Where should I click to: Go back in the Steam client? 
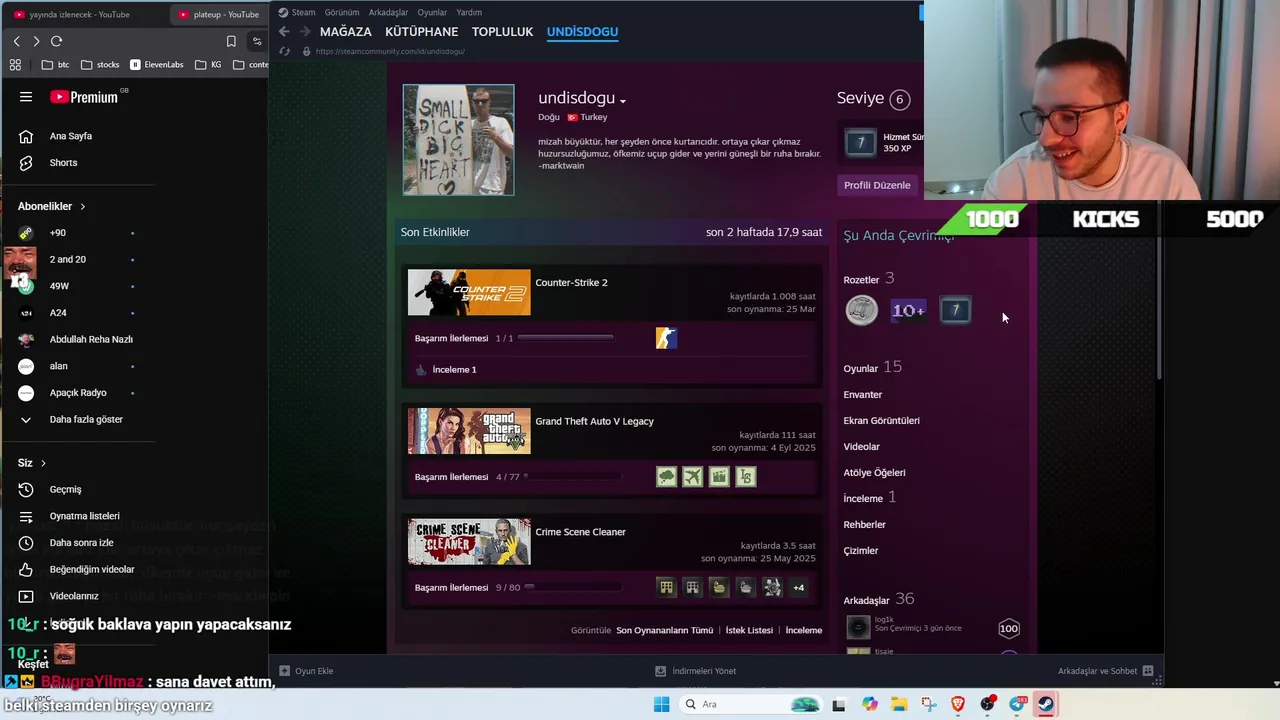point(284,32)
